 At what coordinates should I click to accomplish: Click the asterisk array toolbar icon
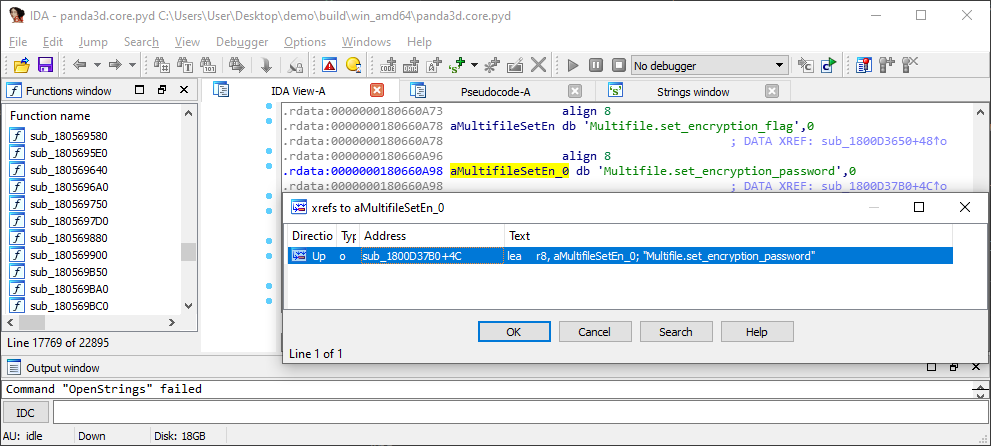[x=492, y=65]
